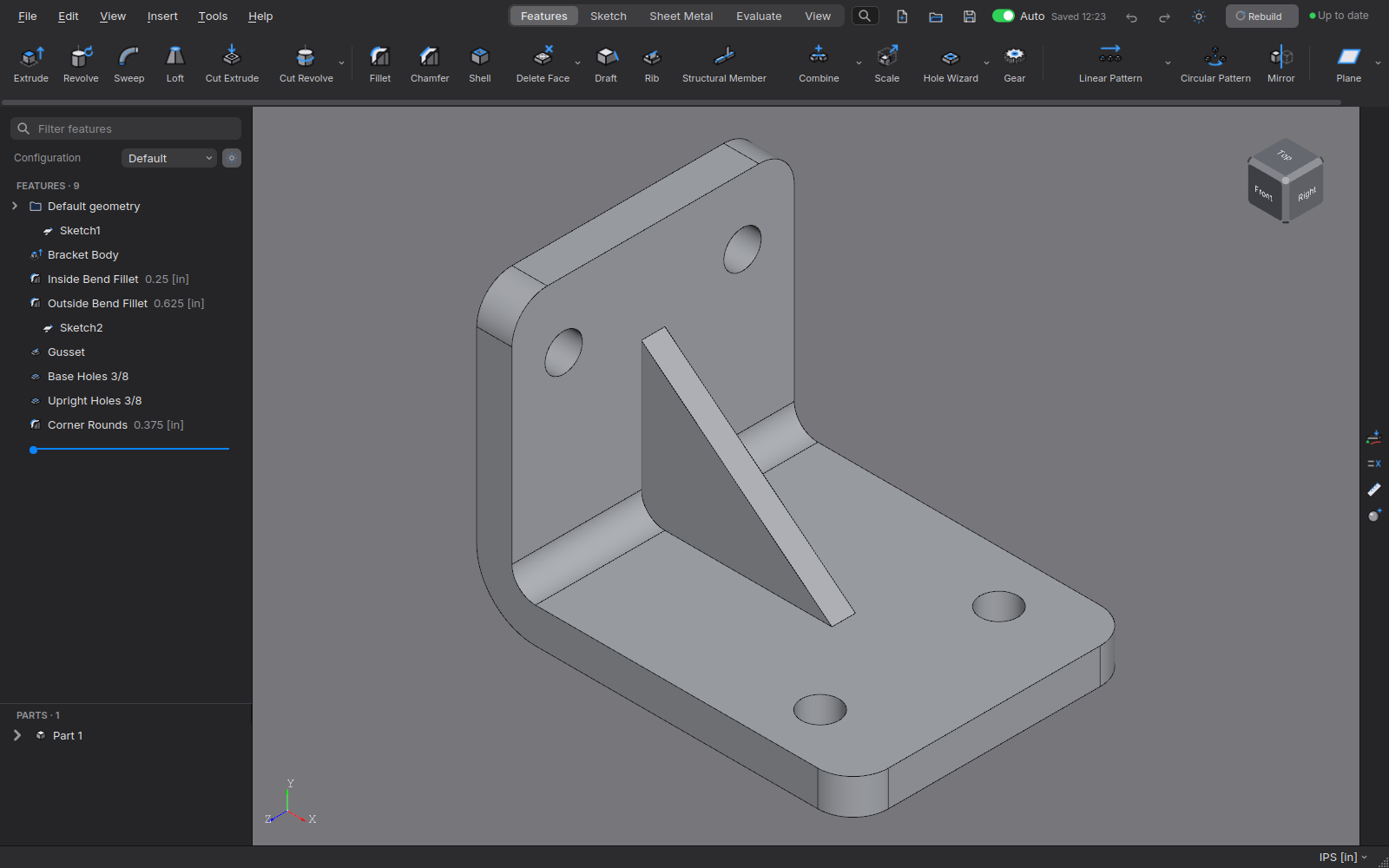Switch to the Sheet Metal tab

pos(681,16)
